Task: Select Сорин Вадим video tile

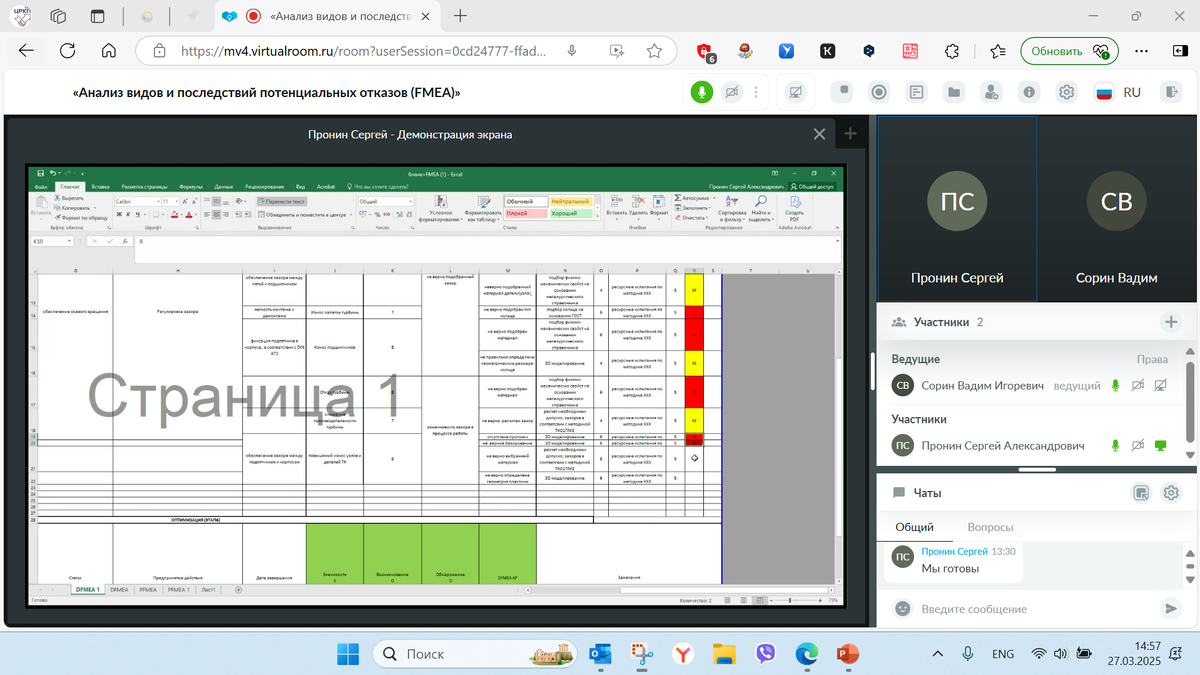Action: [x=1116, y=209]
